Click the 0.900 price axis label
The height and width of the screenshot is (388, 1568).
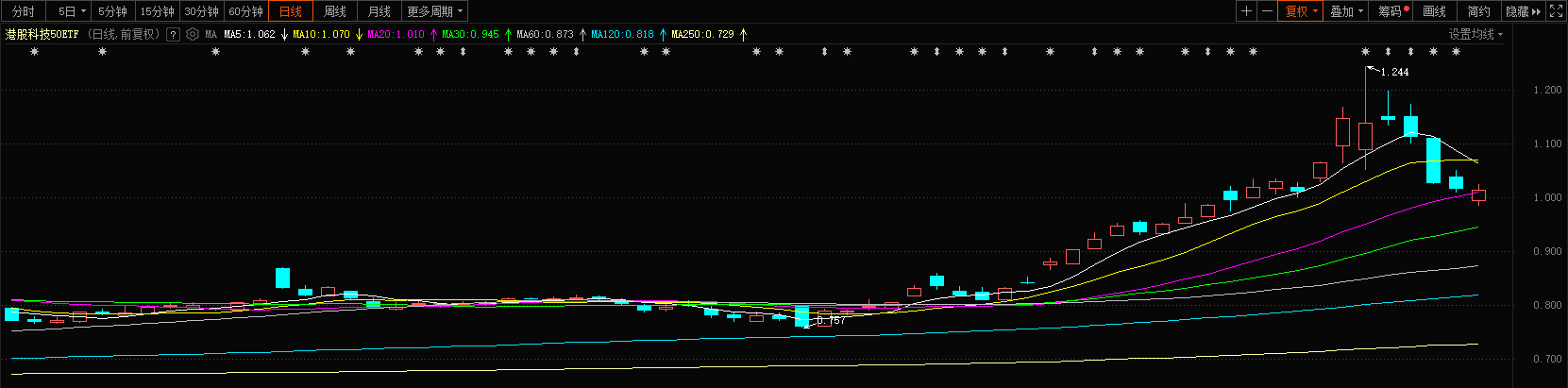point(1547,252)
